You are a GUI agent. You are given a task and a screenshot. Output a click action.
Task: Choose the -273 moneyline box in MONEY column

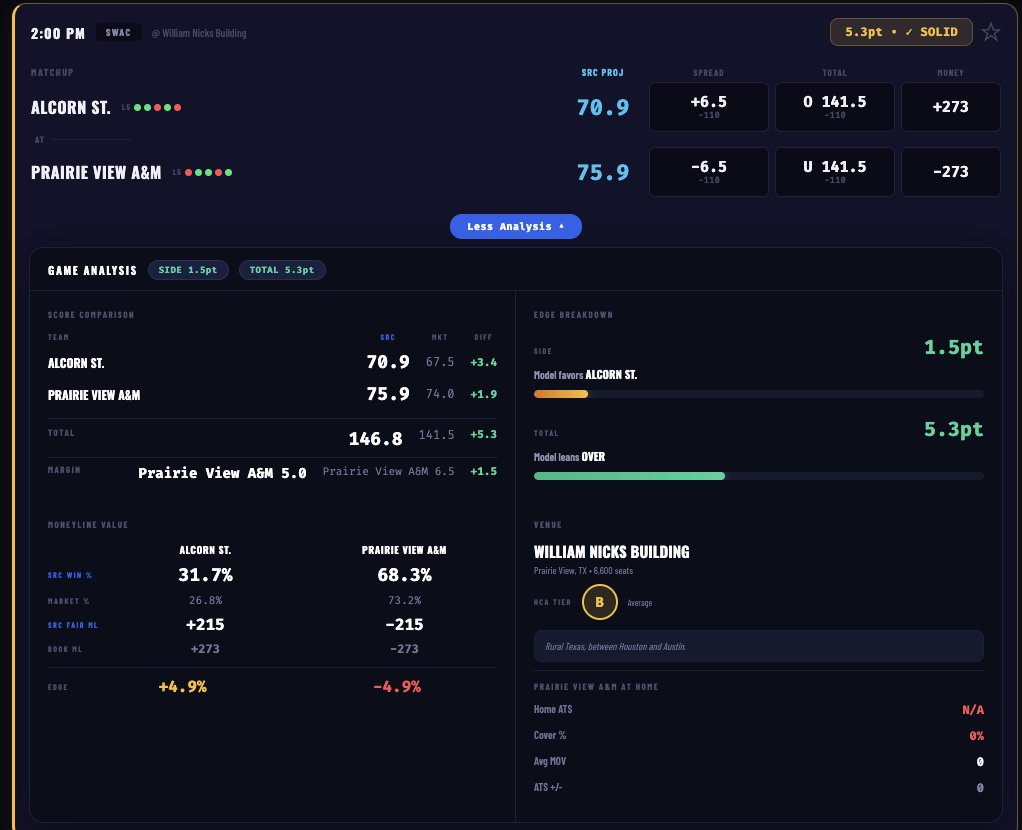950,172
